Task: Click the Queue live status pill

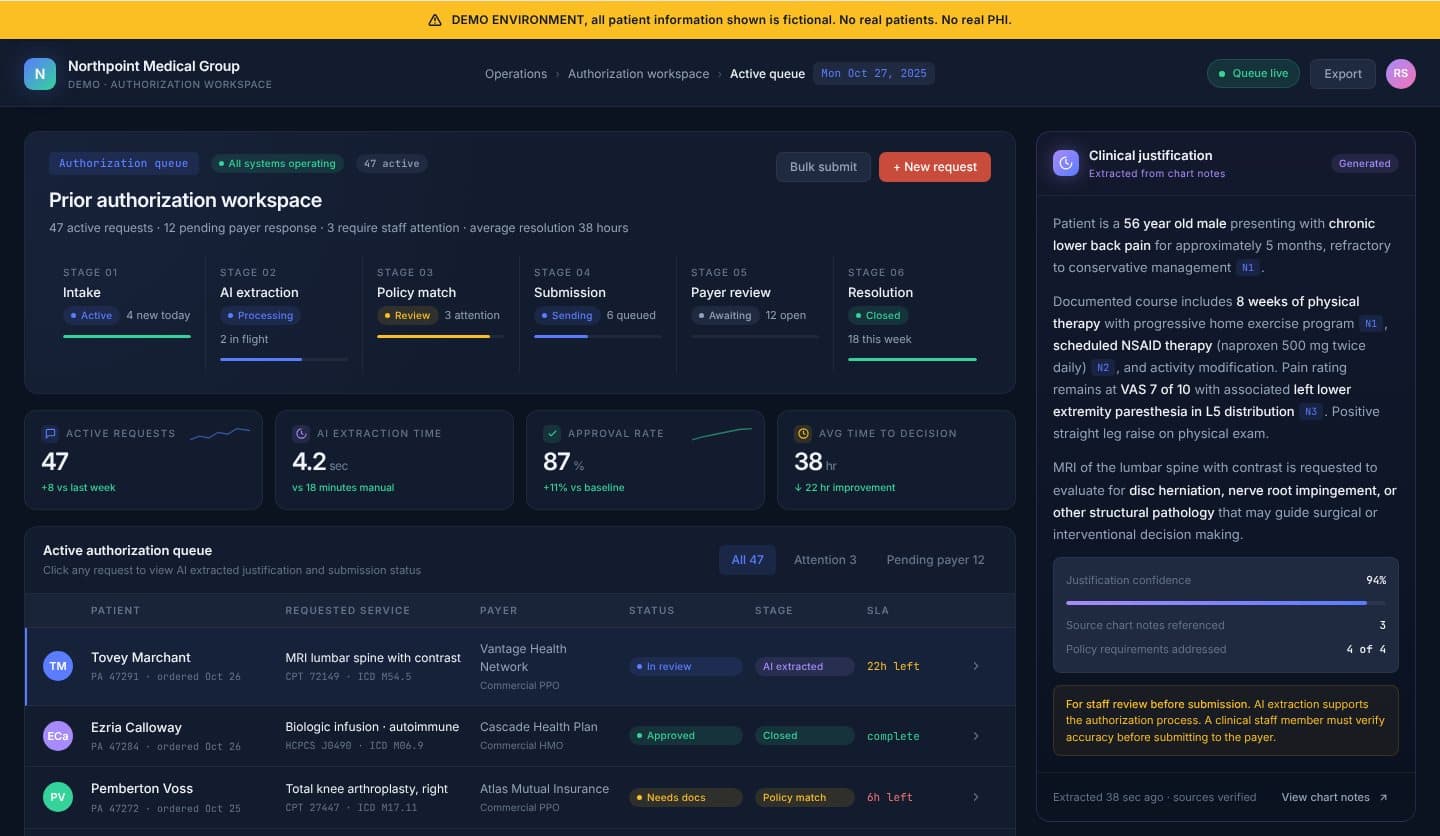Action: click(x=1253, y=74)
